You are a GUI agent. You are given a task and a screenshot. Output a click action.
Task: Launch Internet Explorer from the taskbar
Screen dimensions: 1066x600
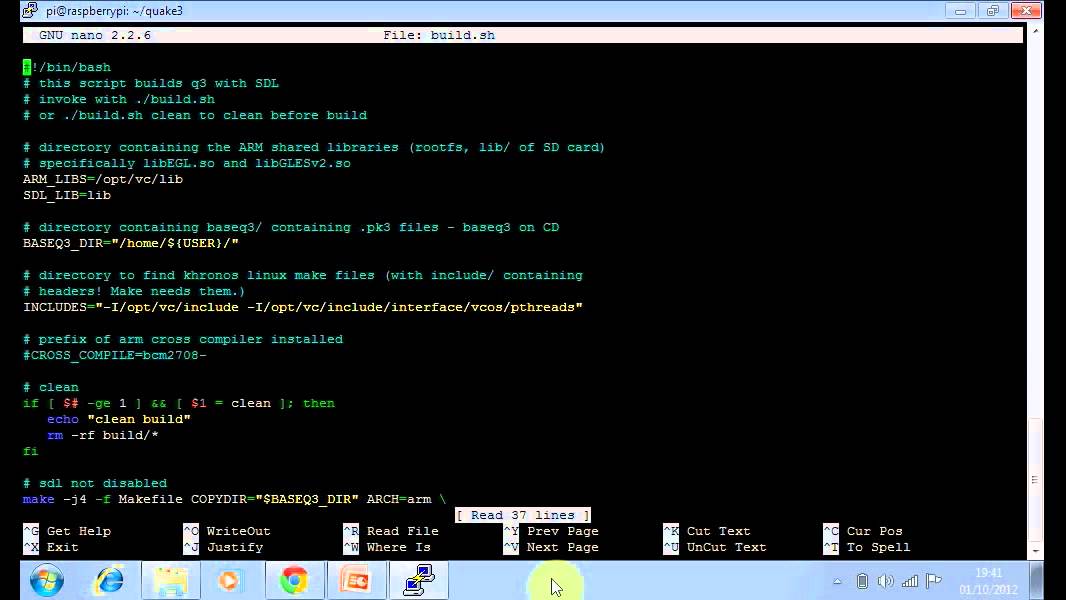point(109,580)
